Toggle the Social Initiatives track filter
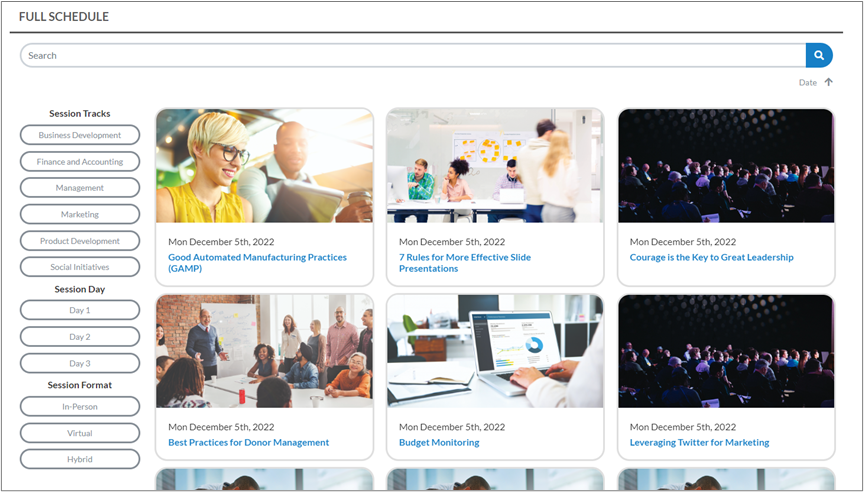 [80, 267]
